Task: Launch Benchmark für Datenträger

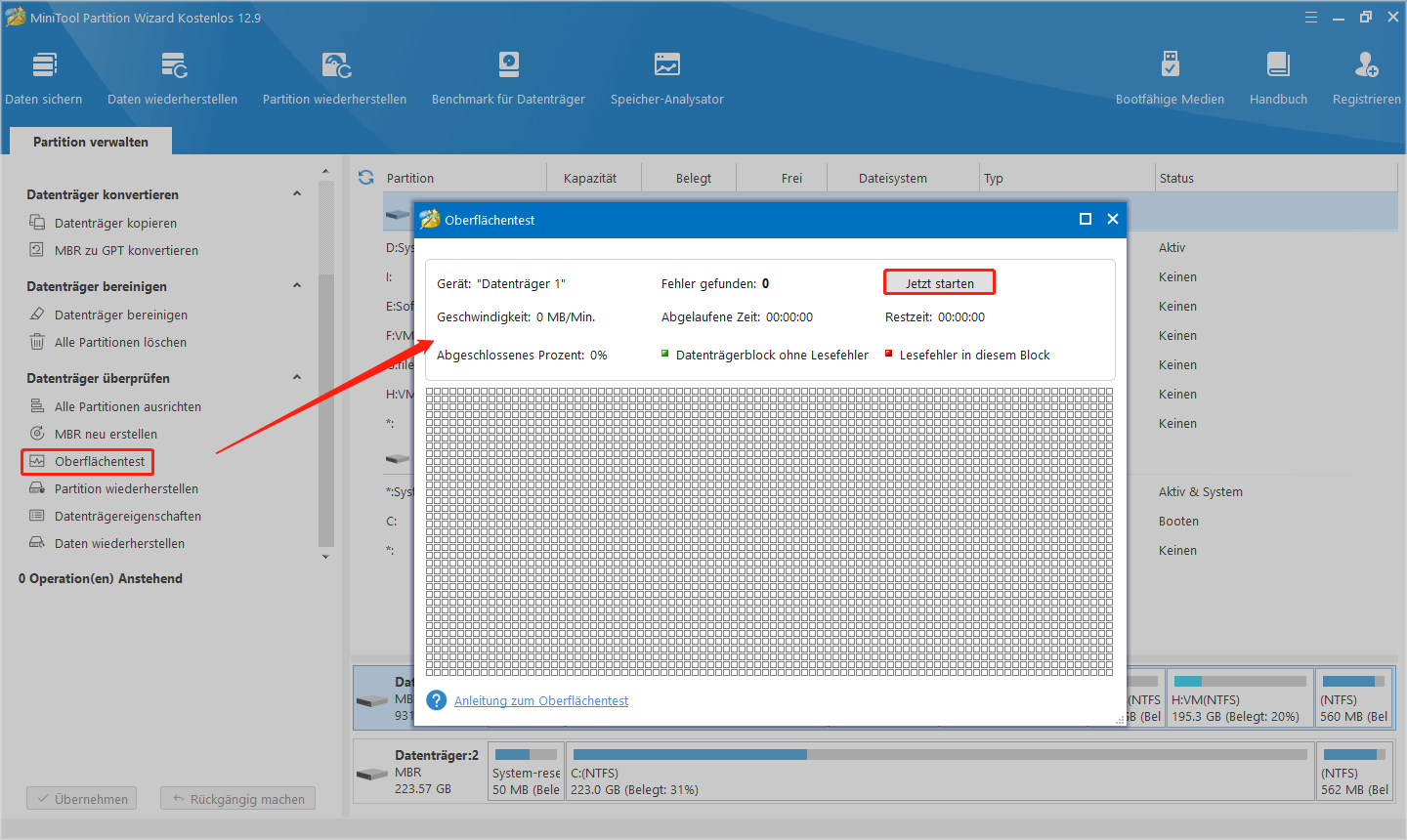Action: coord(508,78)
